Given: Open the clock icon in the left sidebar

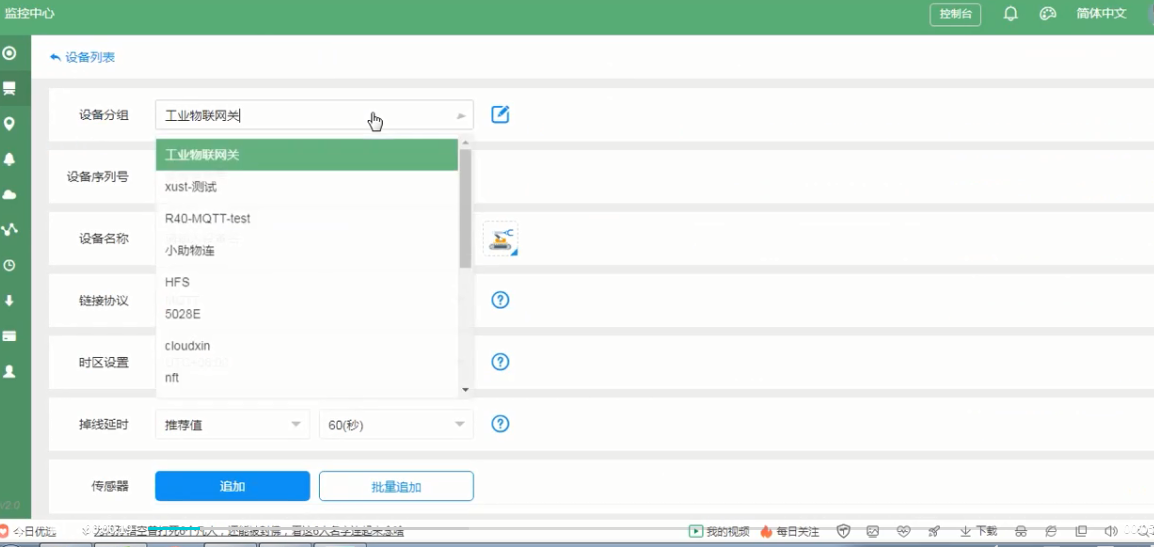Looking at the screenshot, I should [10, 265].
